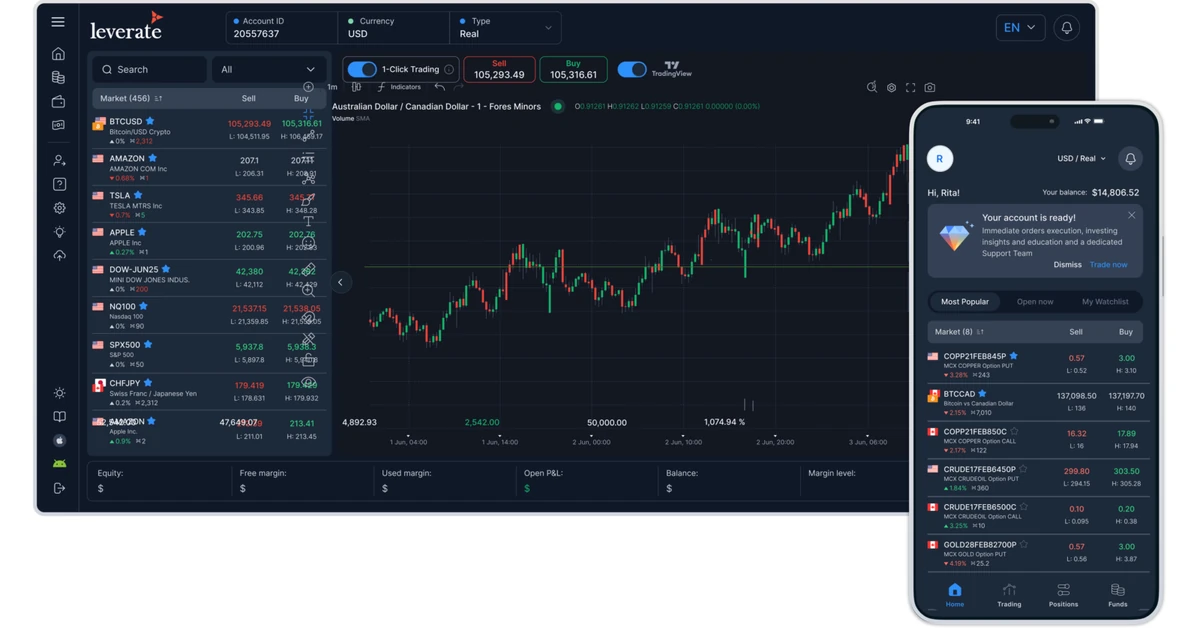Screen dimensions: 1200x628
Task: Click the logout icon at sidebar bottom
Action: pos(59,488)
